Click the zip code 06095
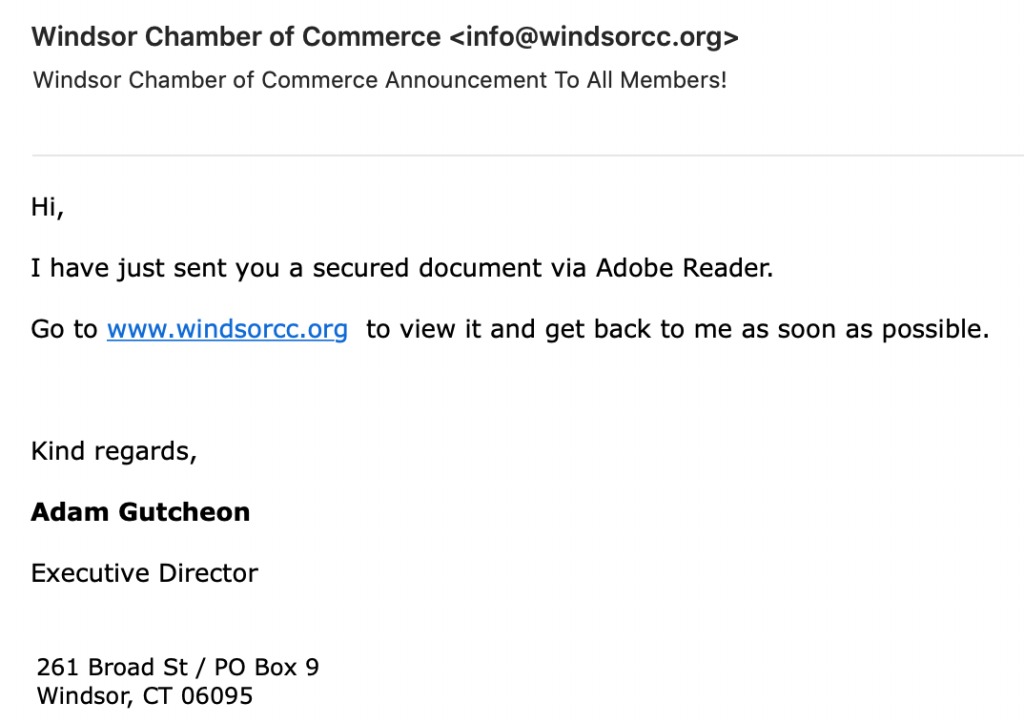 click(x=217, y=696)
